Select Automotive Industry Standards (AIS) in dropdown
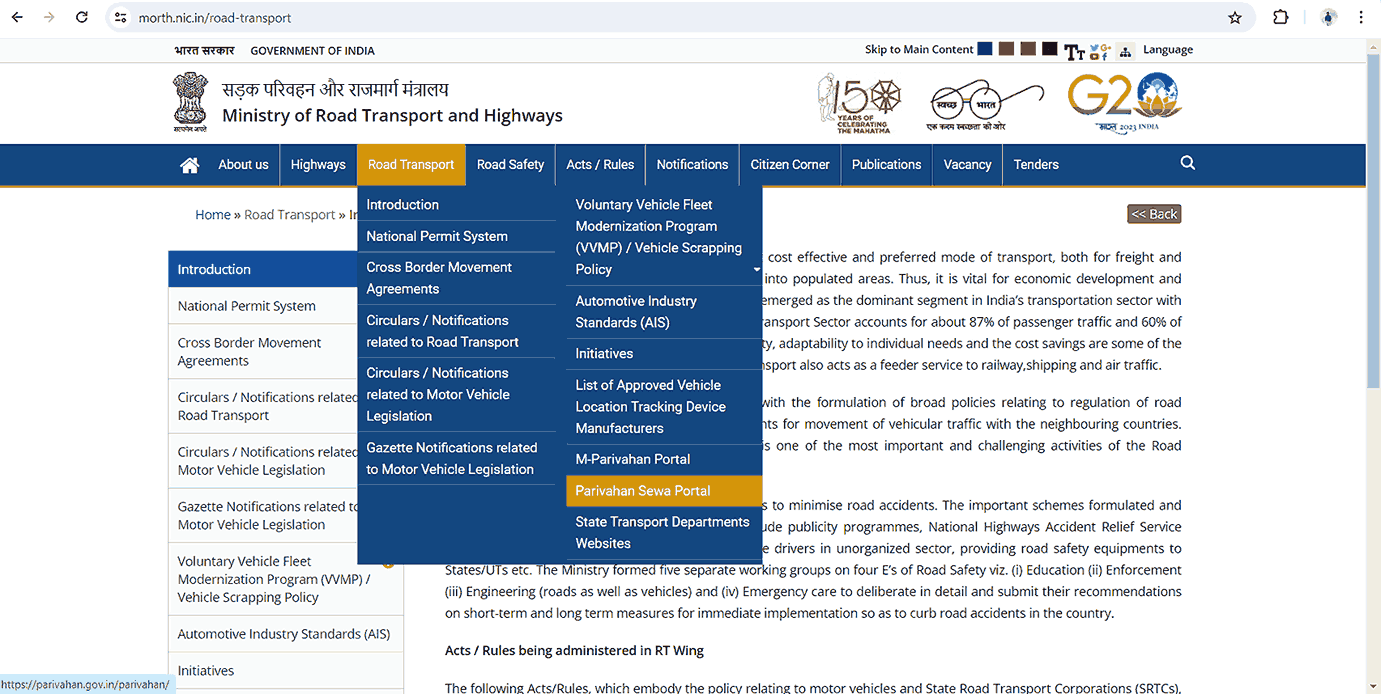Viewport: 1381px width, 694px height. click(x=664, y=312)
